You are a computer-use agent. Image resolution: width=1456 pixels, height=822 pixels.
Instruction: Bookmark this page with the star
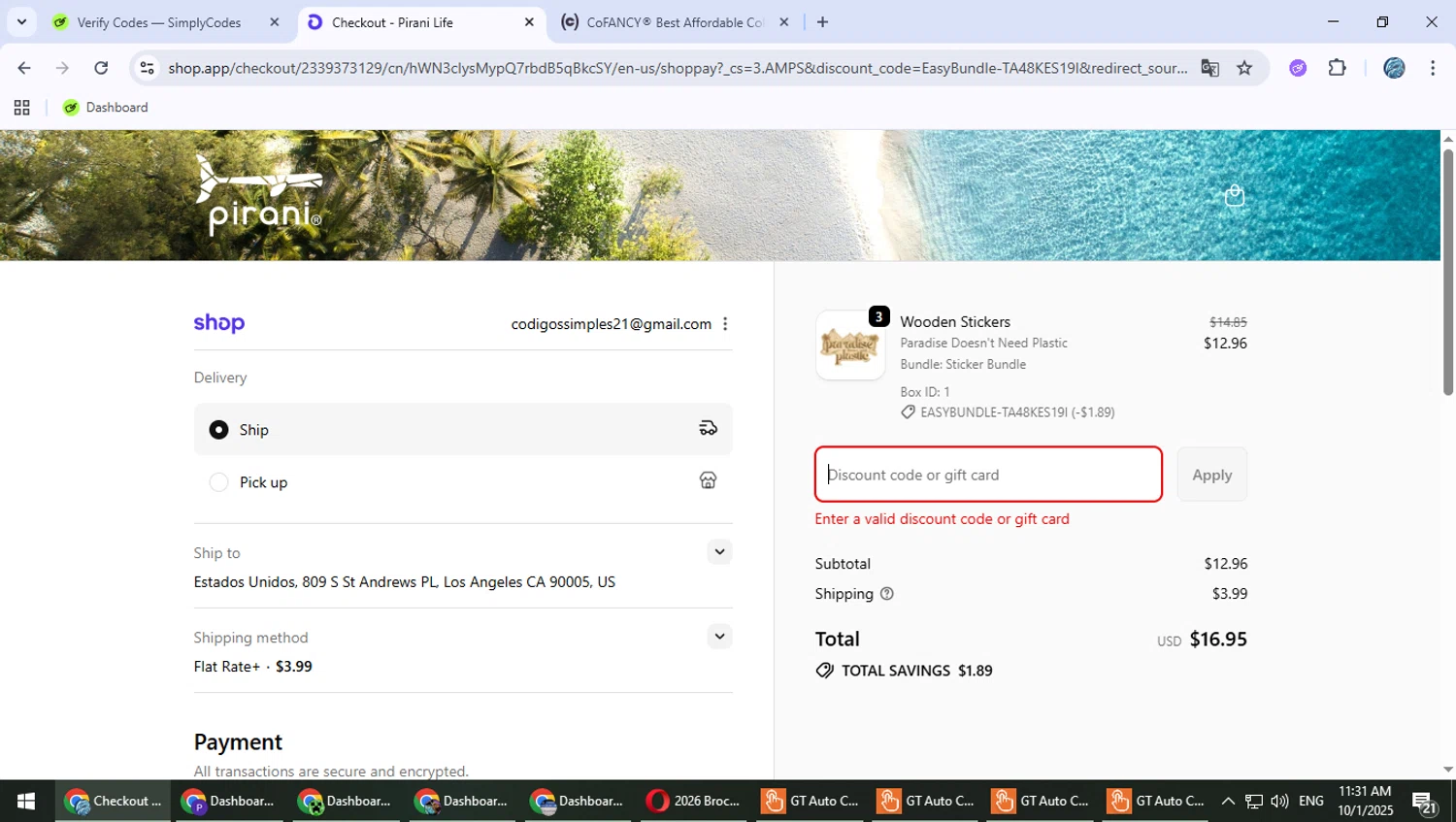(1244, 68)
